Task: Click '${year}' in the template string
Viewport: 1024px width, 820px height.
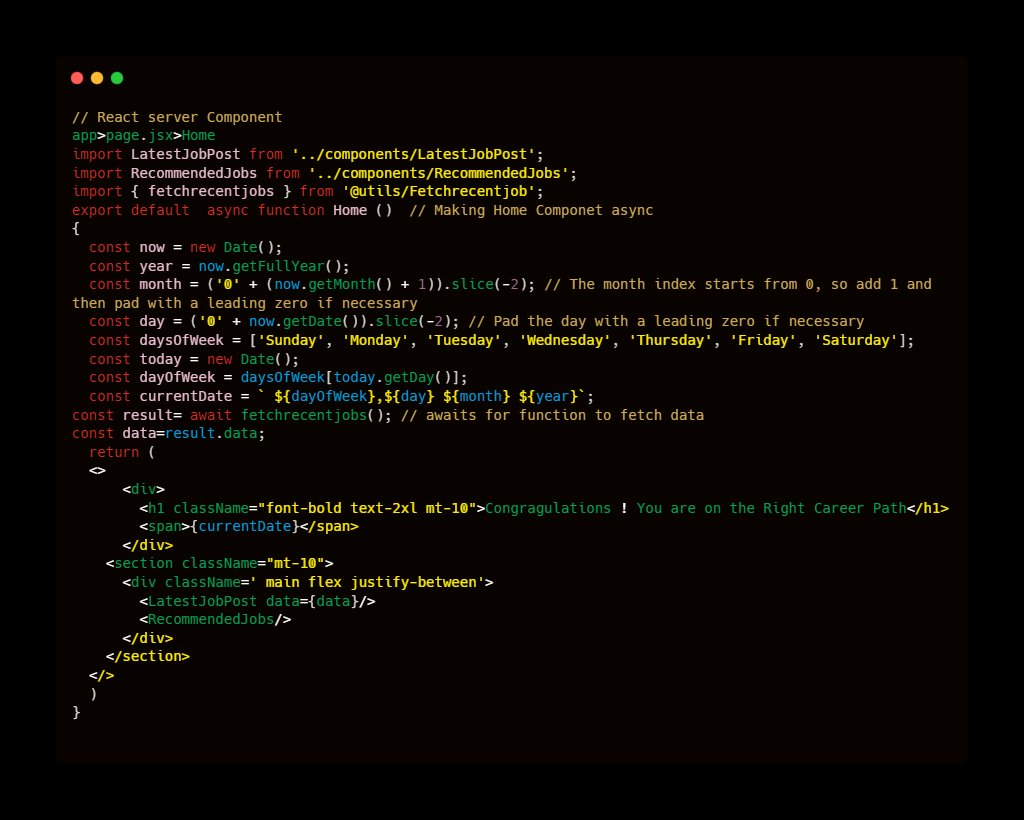Action: 548,397
